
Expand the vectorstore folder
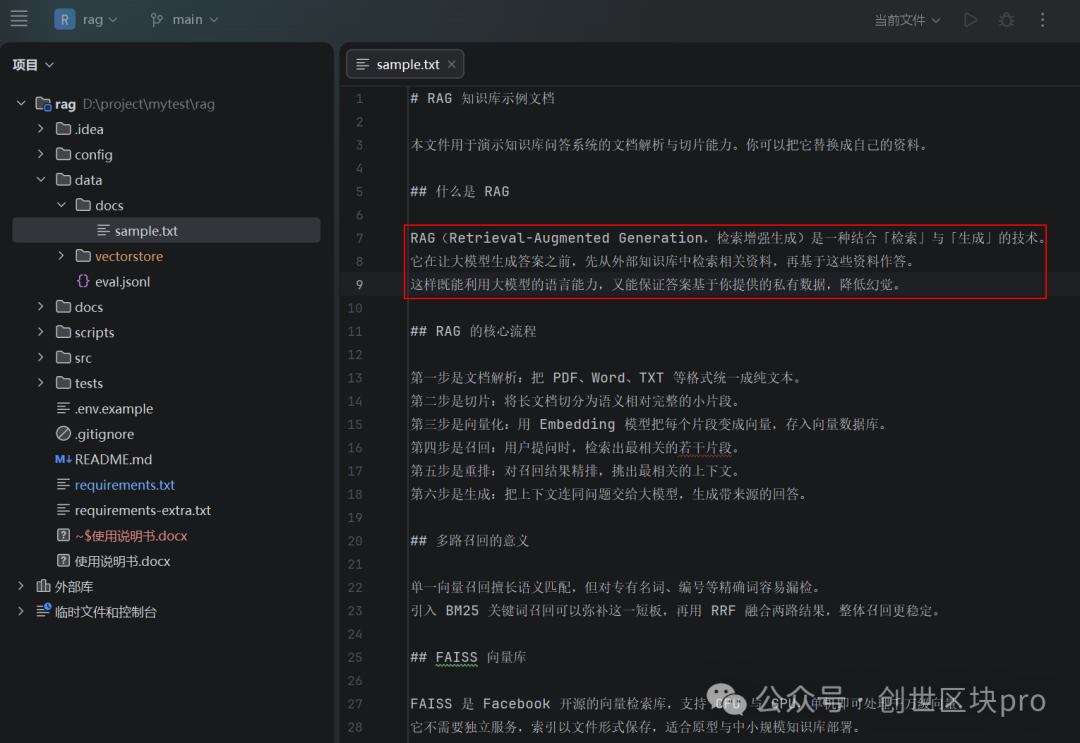point(61,256)
